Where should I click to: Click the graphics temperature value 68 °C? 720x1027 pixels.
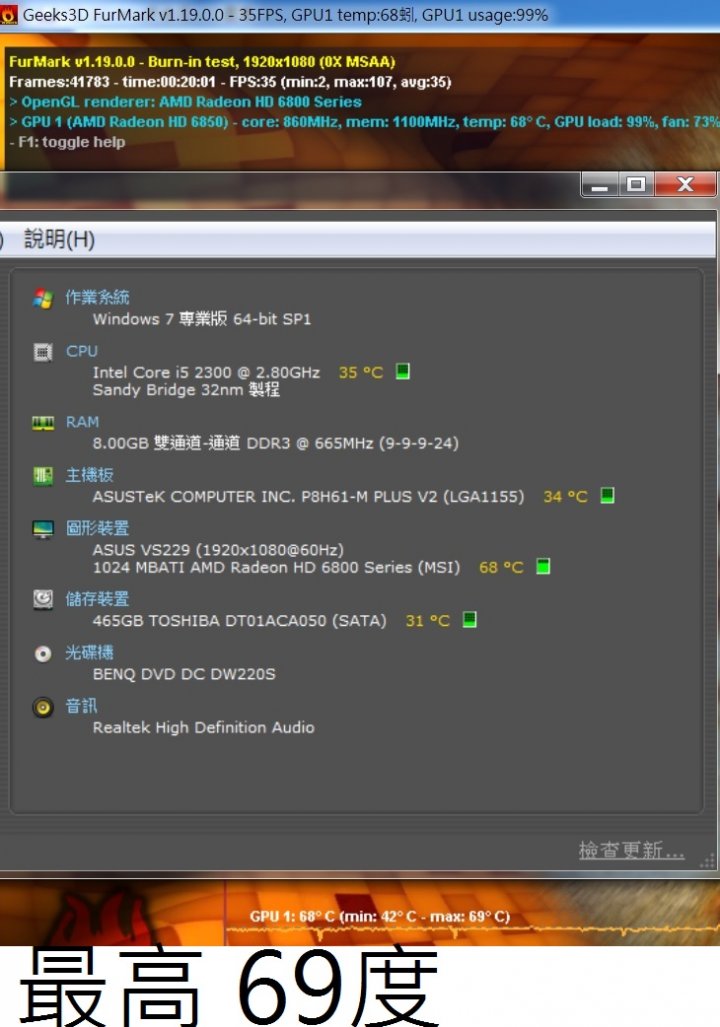pos(501,567)
